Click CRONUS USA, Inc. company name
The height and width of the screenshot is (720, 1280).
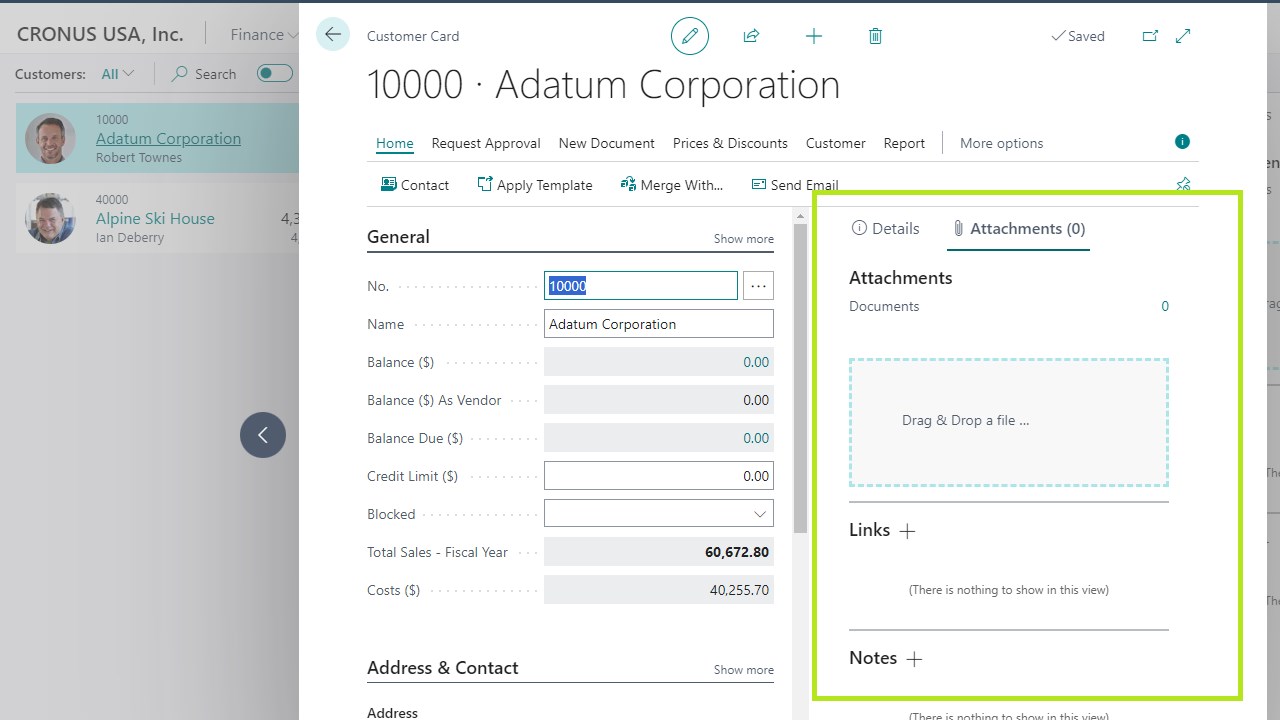(100, 34)
